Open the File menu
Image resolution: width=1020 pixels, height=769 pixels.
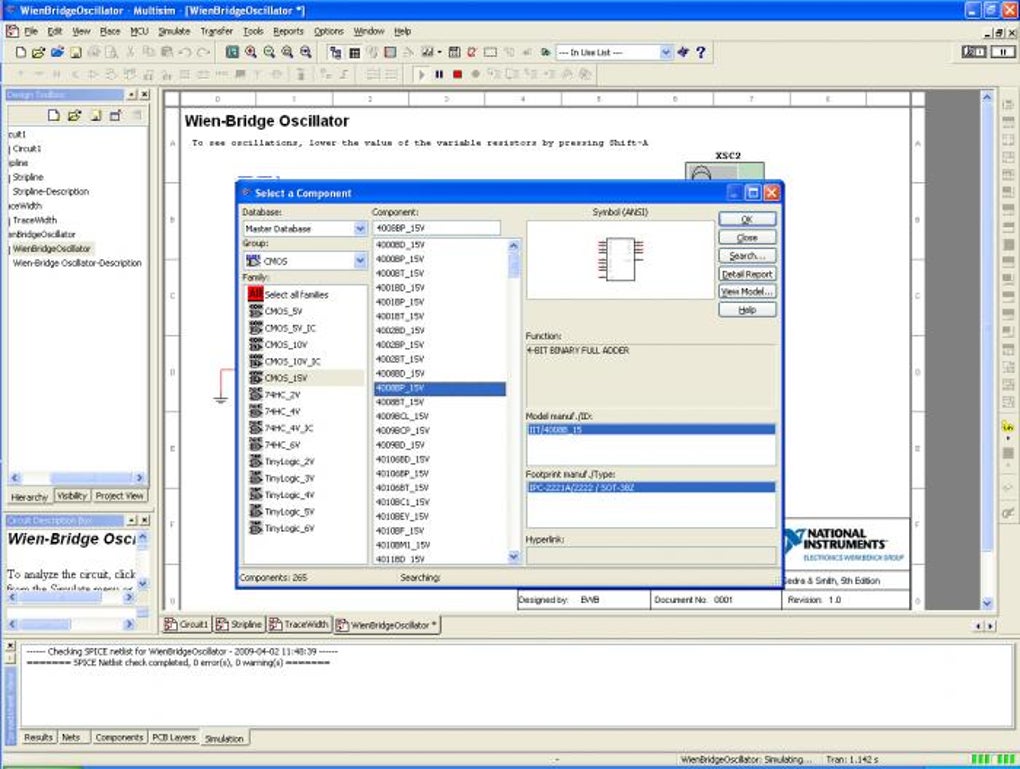(31, 31)
